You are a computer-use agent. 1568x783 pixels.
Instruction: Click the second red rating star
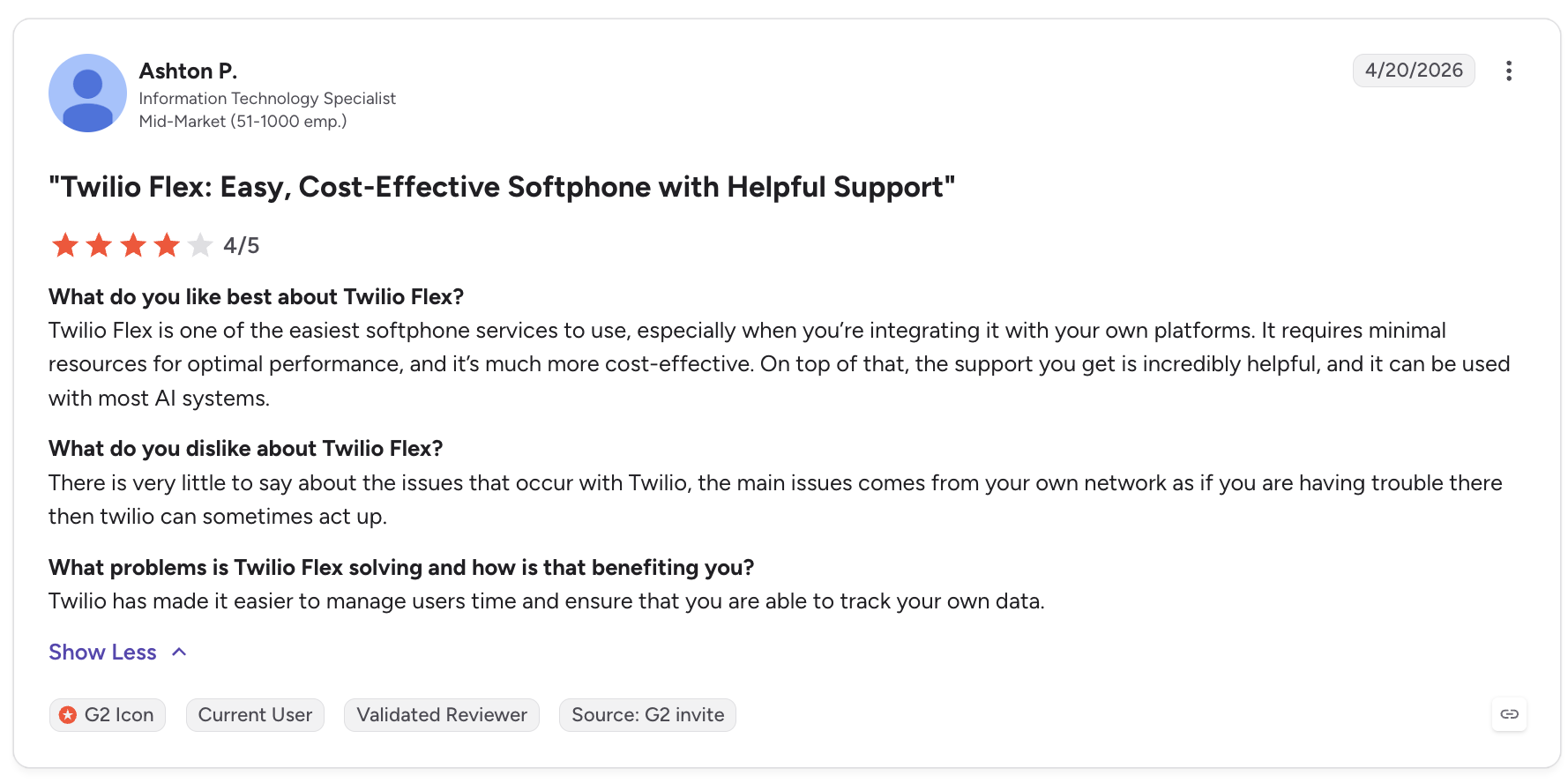99,245
